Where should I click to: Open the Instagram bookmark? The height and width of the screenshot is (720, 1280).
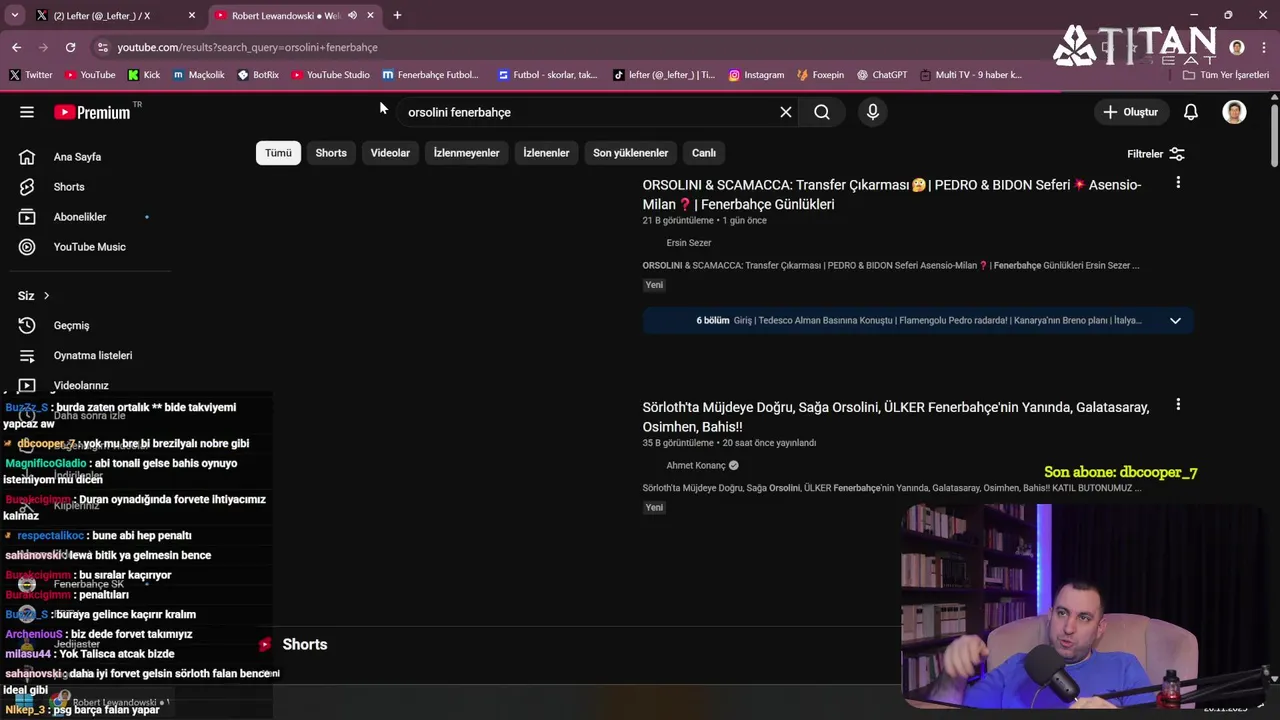756,75
